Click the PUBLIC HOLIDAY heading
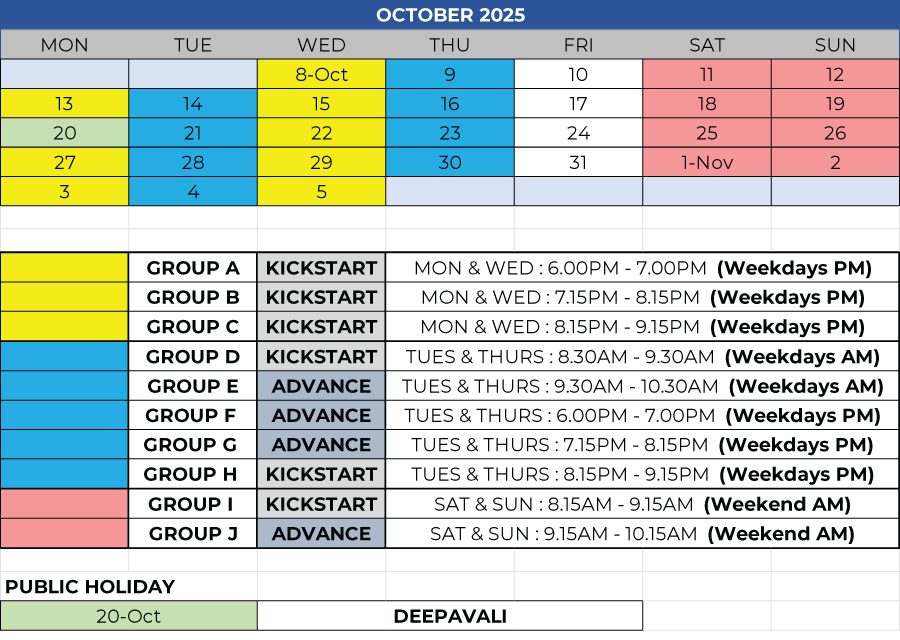 (91, 587)
